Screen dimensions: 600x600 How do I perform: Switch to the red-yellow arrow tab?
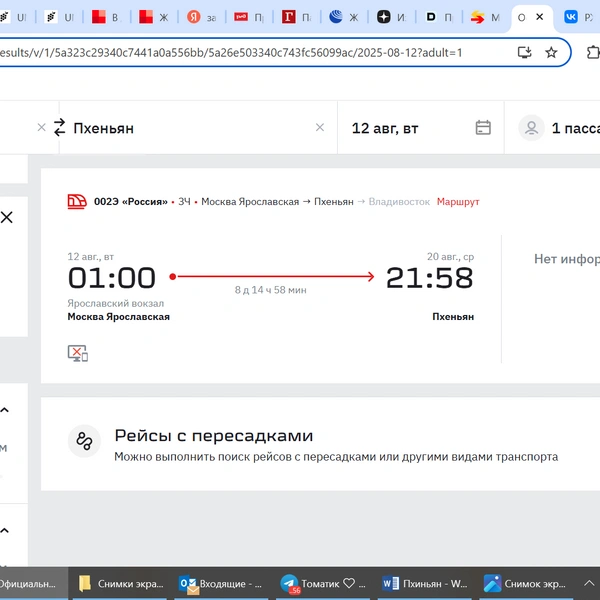(x=485, y=17)
